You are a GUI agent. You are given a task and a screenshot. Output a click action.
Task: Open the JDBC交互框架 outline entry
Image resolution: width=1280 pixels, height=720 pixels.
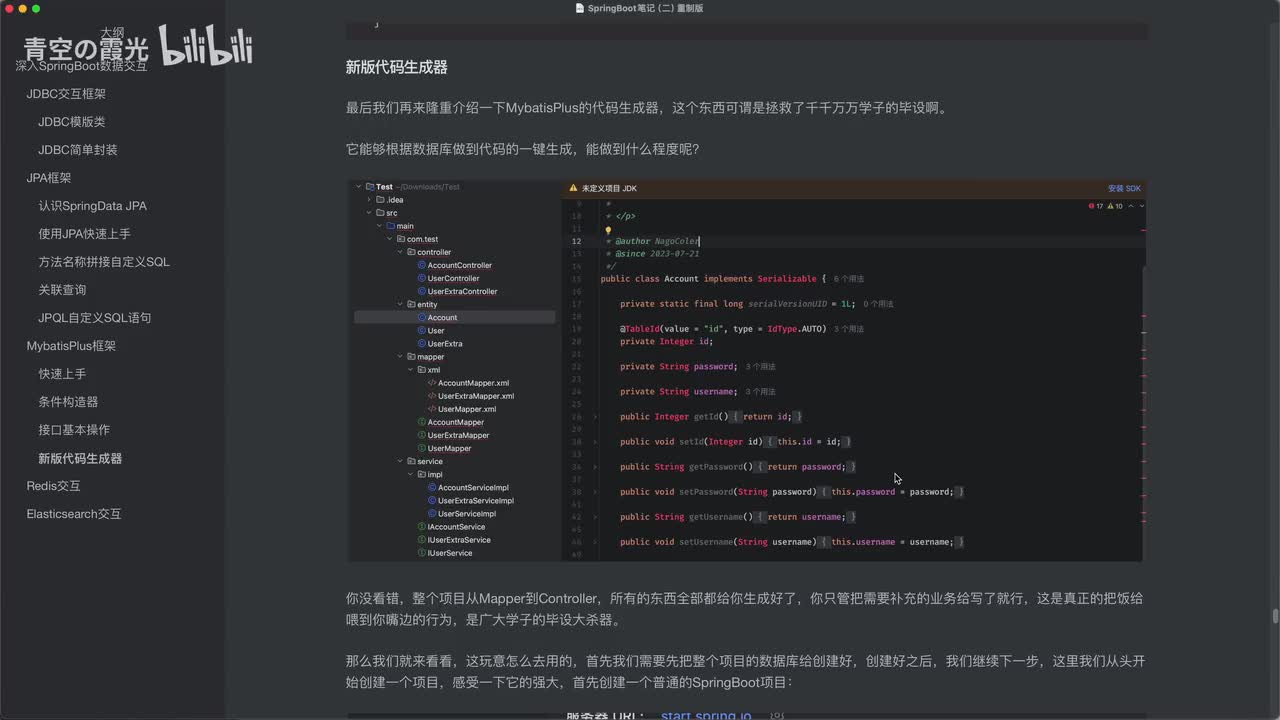[x=66, y=94]
